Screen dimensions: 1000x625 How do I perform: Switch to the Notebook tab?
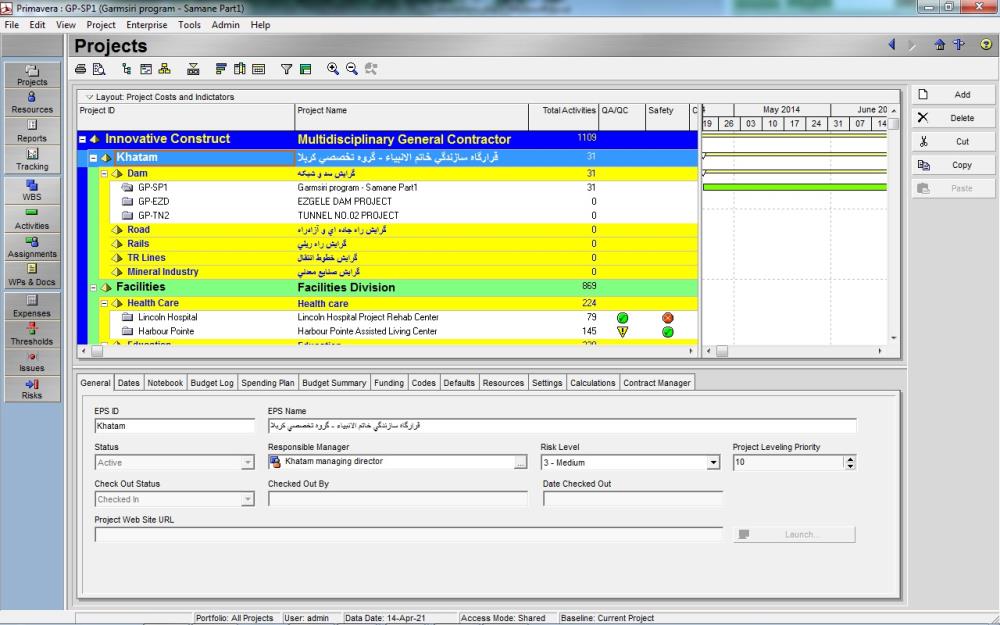click(x=165, y=383)
